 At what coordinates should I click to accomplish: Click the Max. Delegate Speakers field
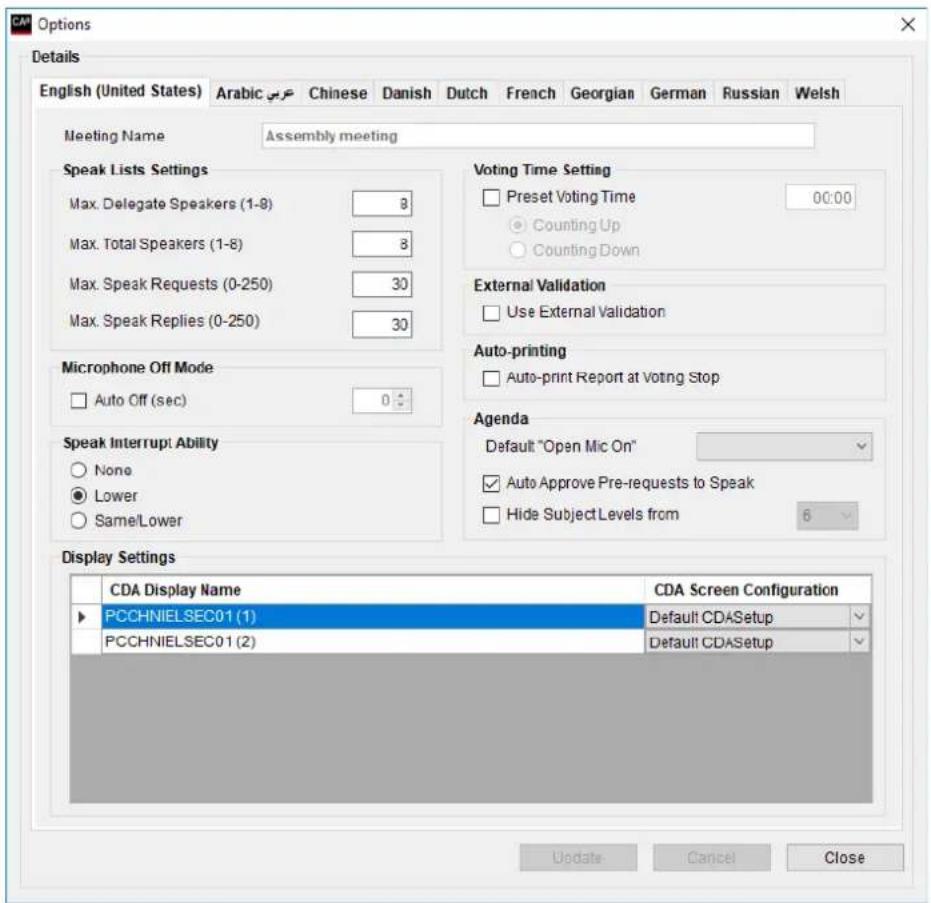click(x=382, y=204)
